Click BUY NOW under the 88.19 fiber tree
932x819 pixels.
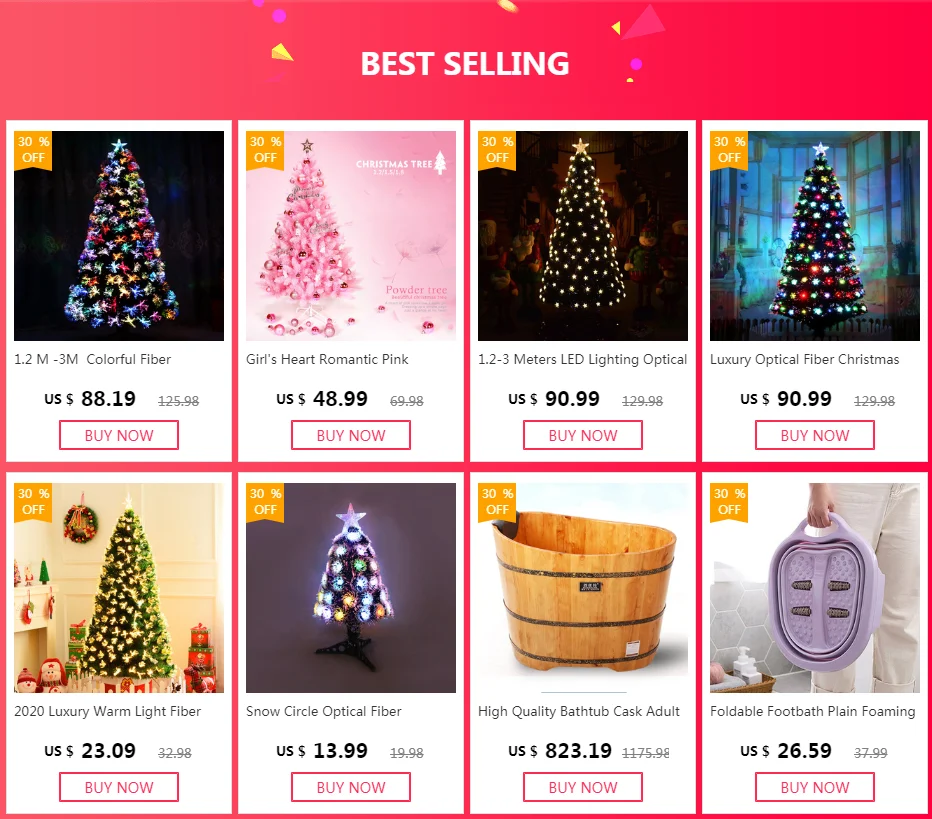click(x=119, y=435)
